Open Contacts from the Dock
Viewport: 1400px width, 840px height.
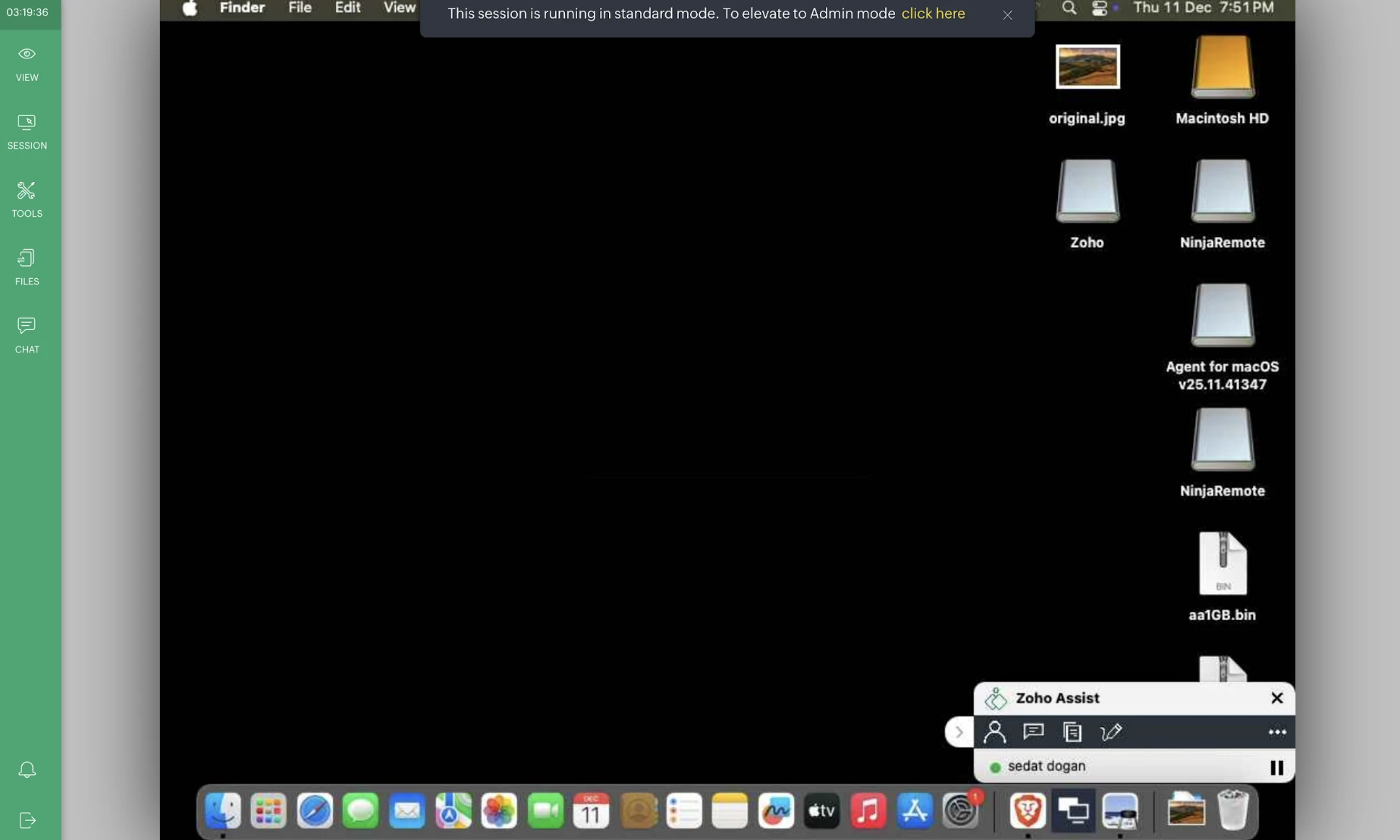[x=639, y=811]
